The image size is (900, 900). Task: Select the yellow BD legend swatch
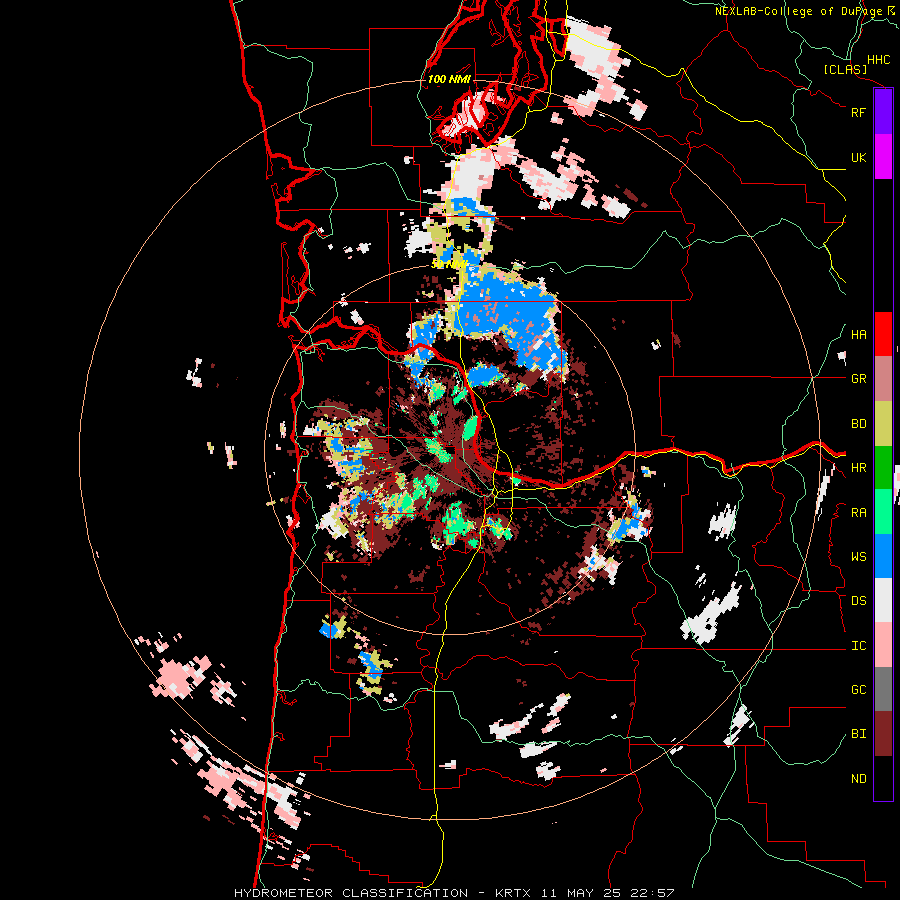click(883, 424)
